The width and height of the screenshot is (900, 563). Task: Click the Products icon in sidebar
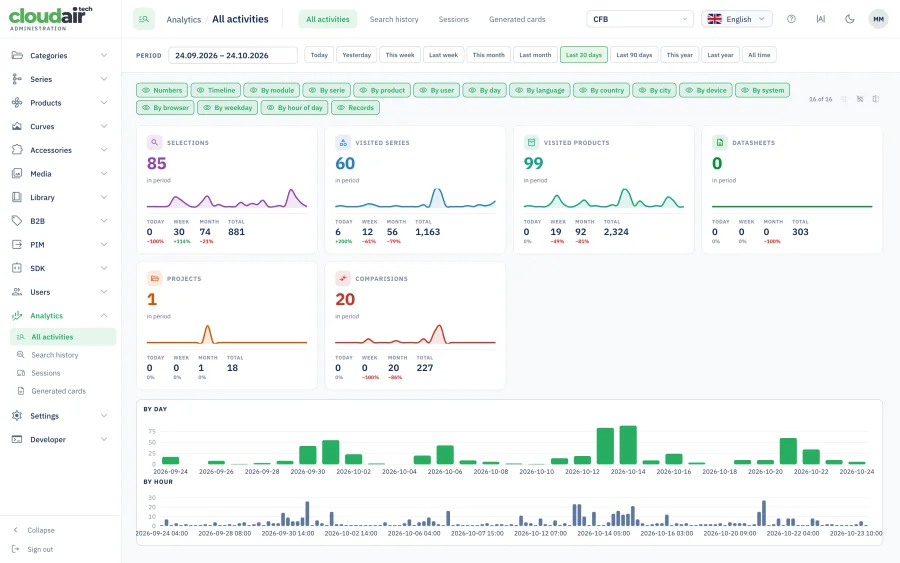tap(17, 102)
